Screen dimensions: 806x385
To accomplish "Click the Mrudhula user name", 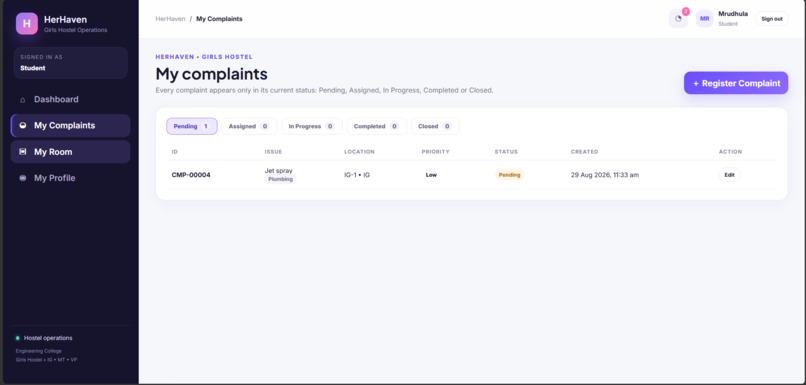I will (x=733, y=14).
